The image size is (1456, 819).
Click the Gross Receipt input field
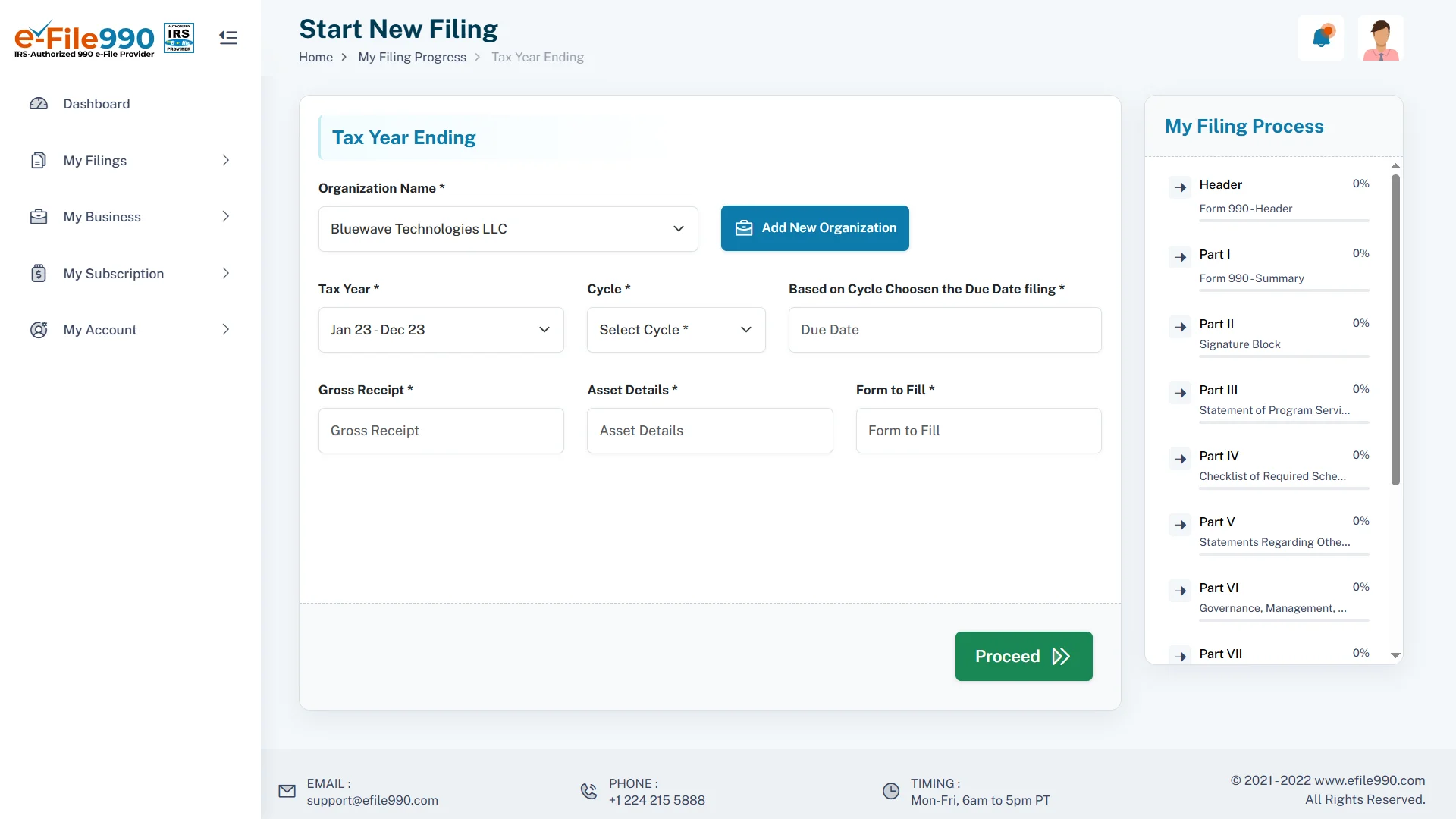click(x=441, y=431)
